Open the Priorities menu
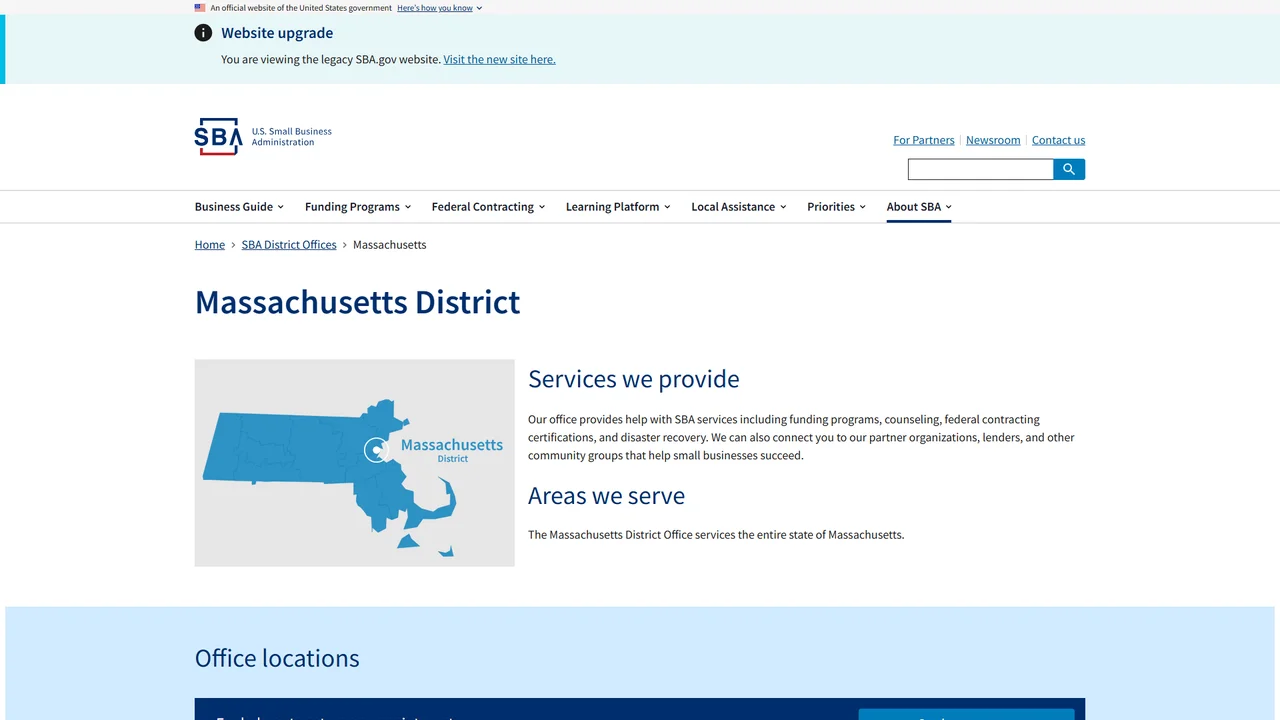This screenshot has width=1280, height=720. coord(836,207)
